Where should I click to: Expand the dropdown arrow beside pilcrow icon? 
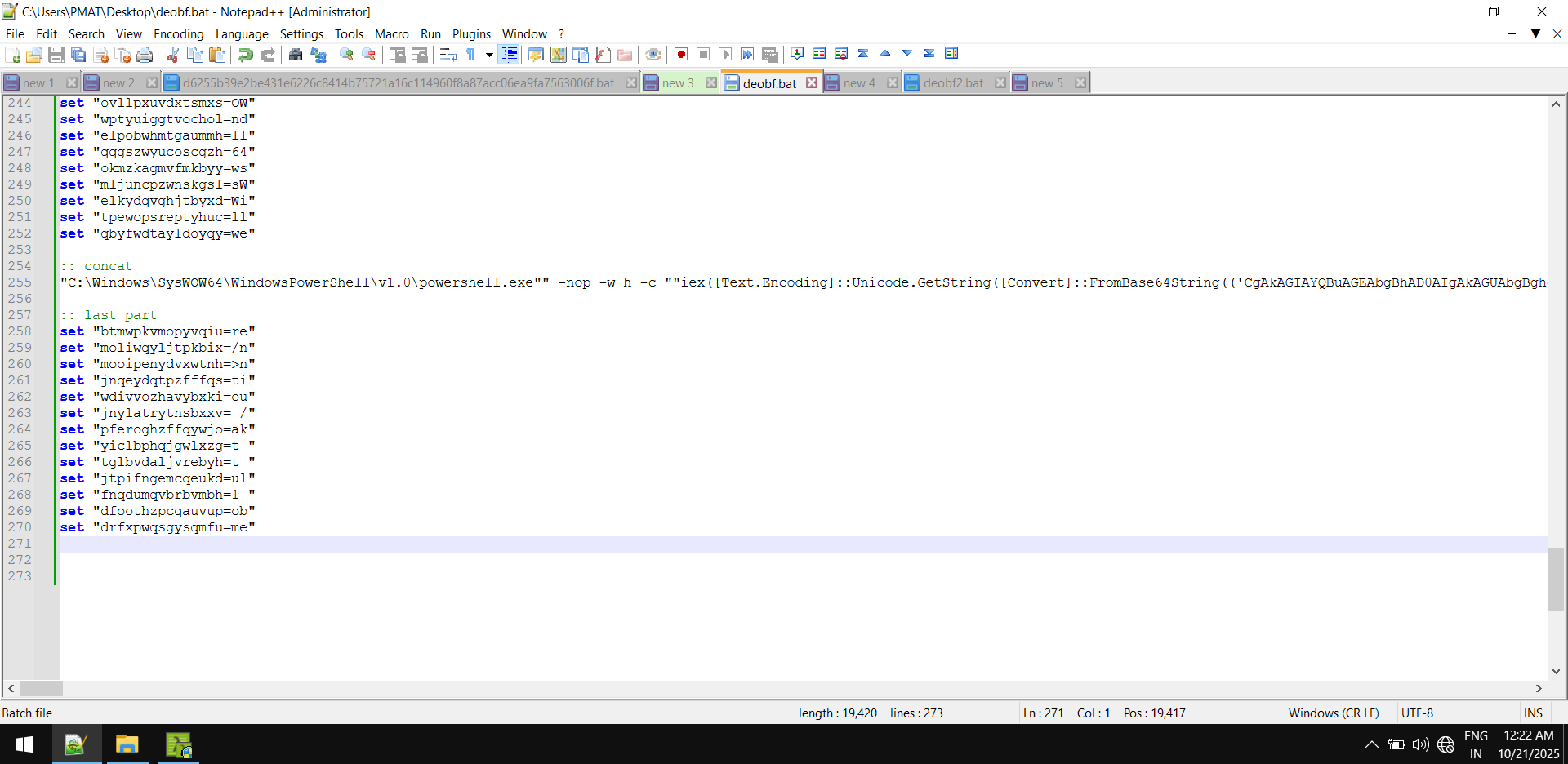[x=489, y=55]
